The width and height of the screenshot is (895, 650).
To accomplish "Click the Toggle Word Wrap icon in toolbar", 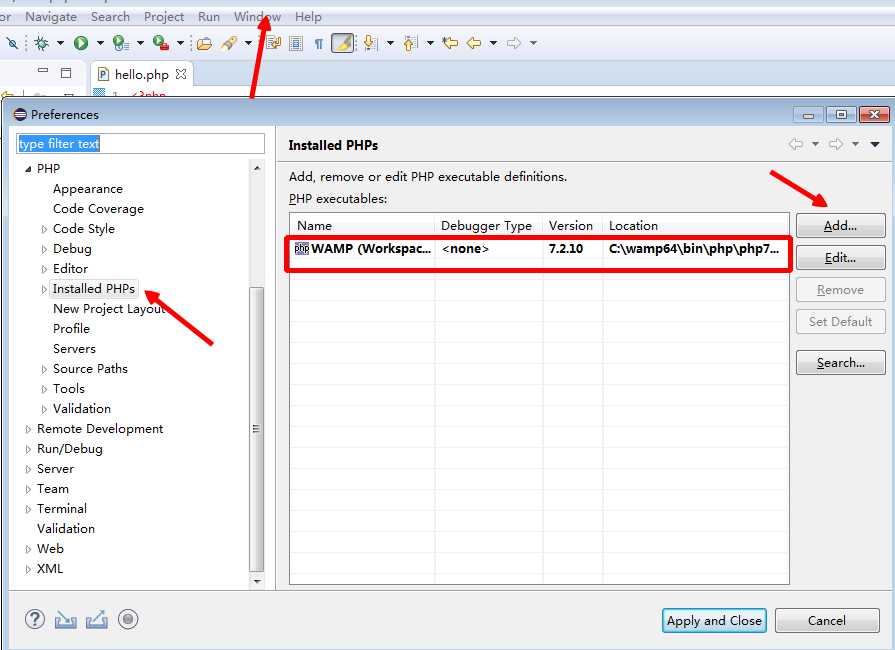I will (274, 43).
